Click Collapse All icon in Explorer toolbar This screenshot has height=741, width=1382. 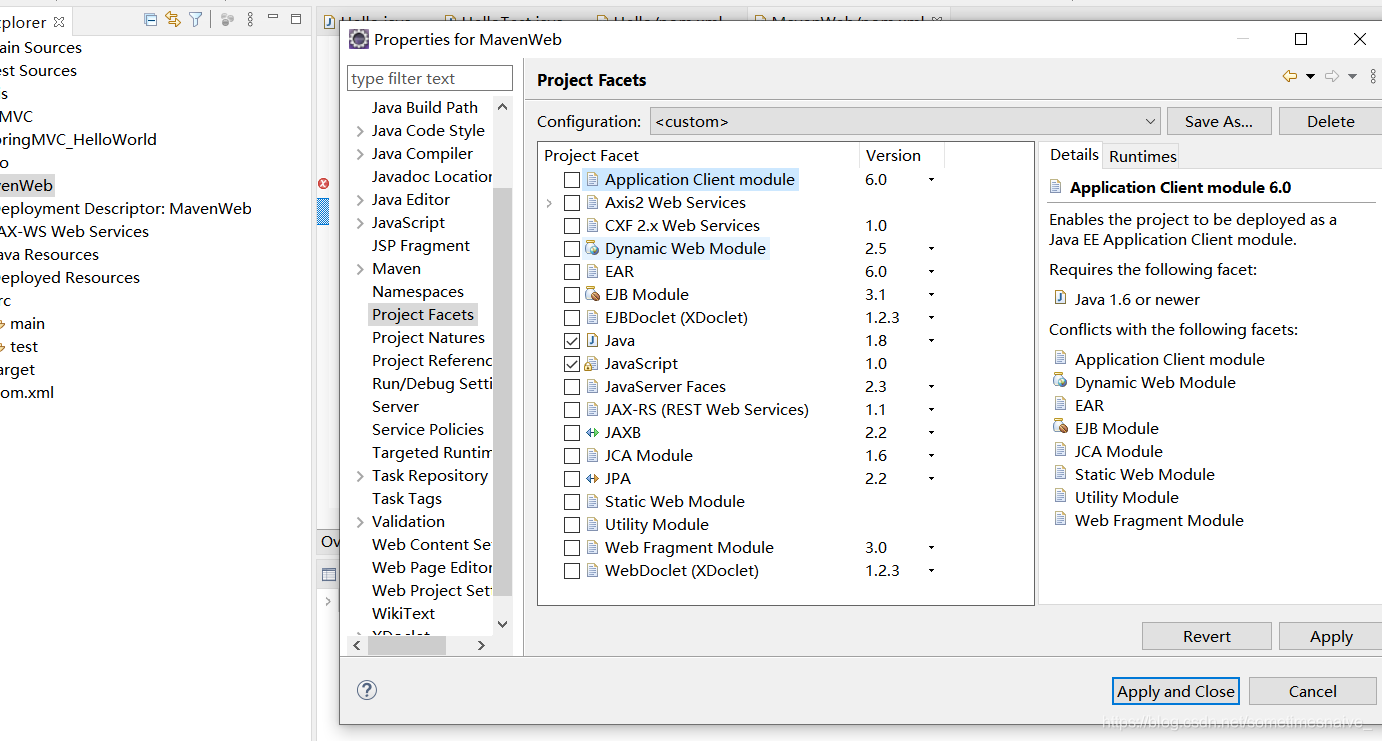click(x=151, y=19)
